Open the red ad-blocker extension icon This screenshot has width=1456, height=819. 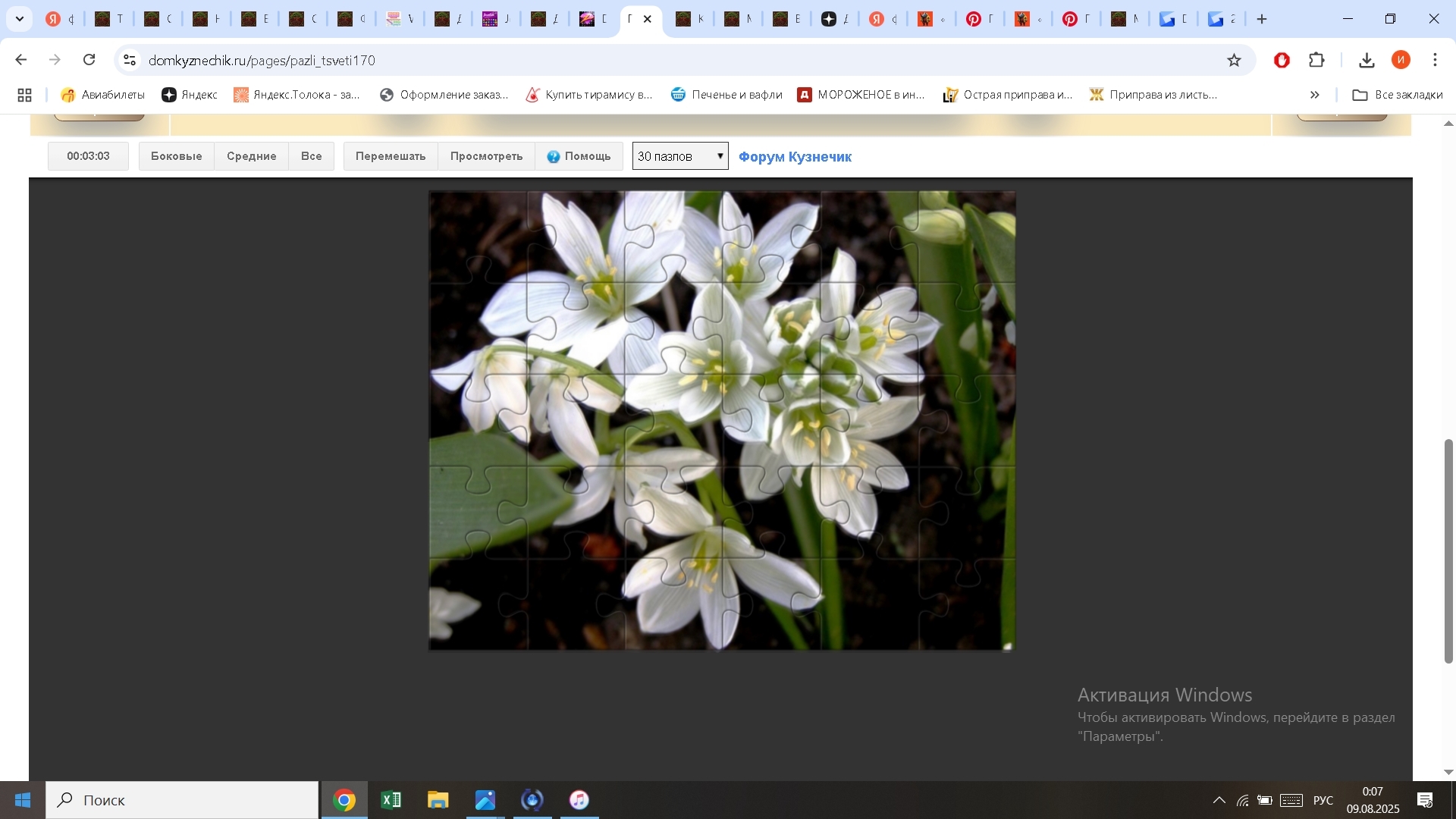(1282, 60)
